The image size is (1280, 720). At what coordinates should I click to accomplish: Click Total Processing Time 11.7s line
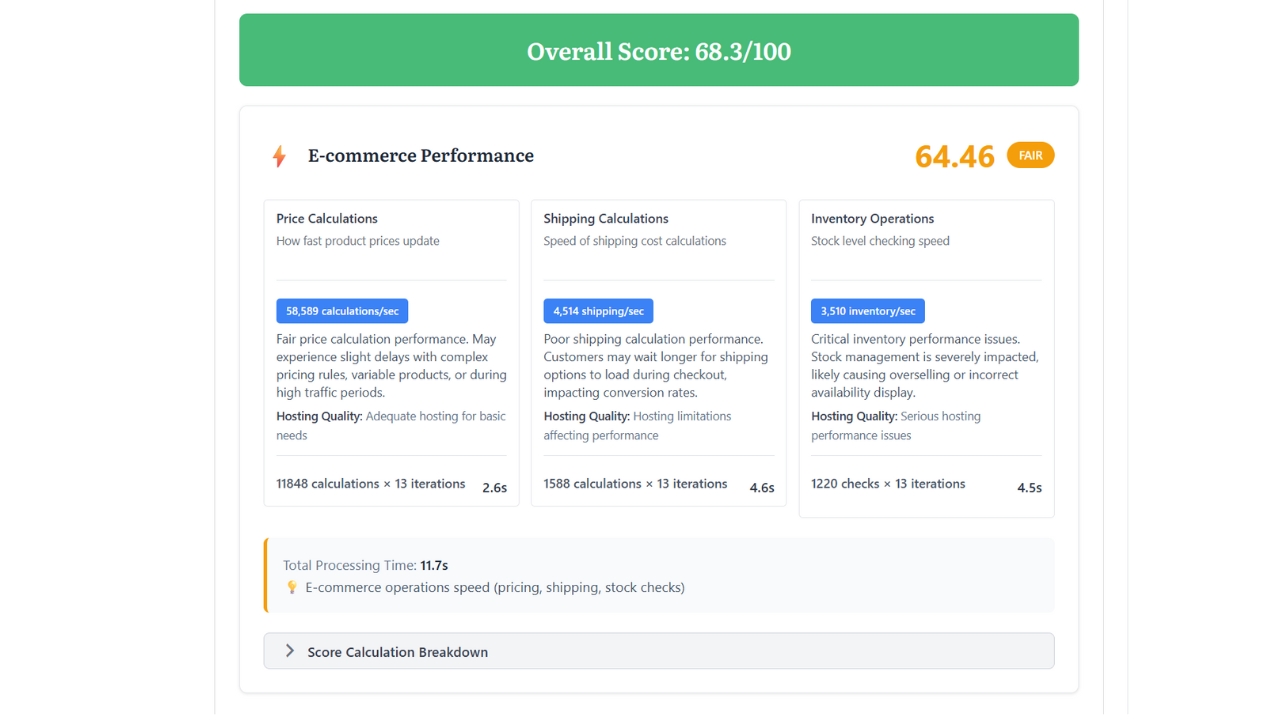pyautogui.click(x=366, y=565)
